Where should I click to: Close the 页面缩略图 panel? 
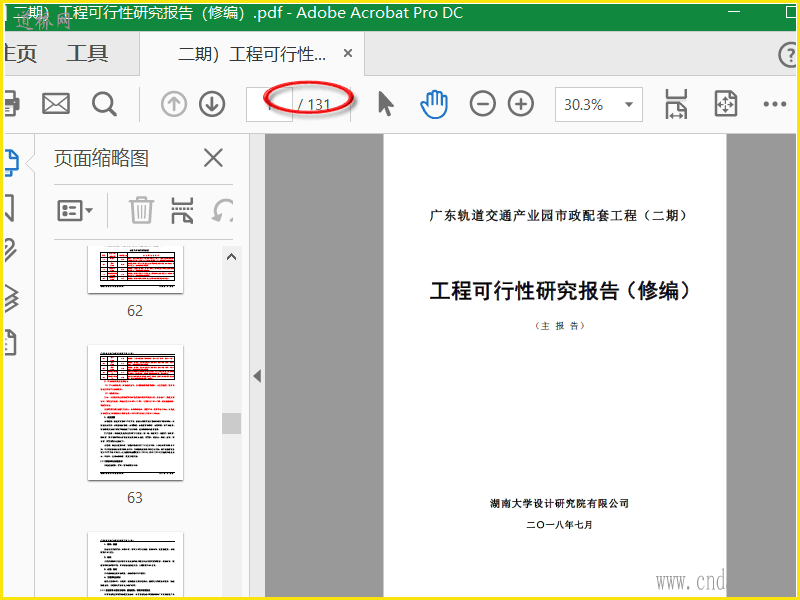tap(213, 158)
